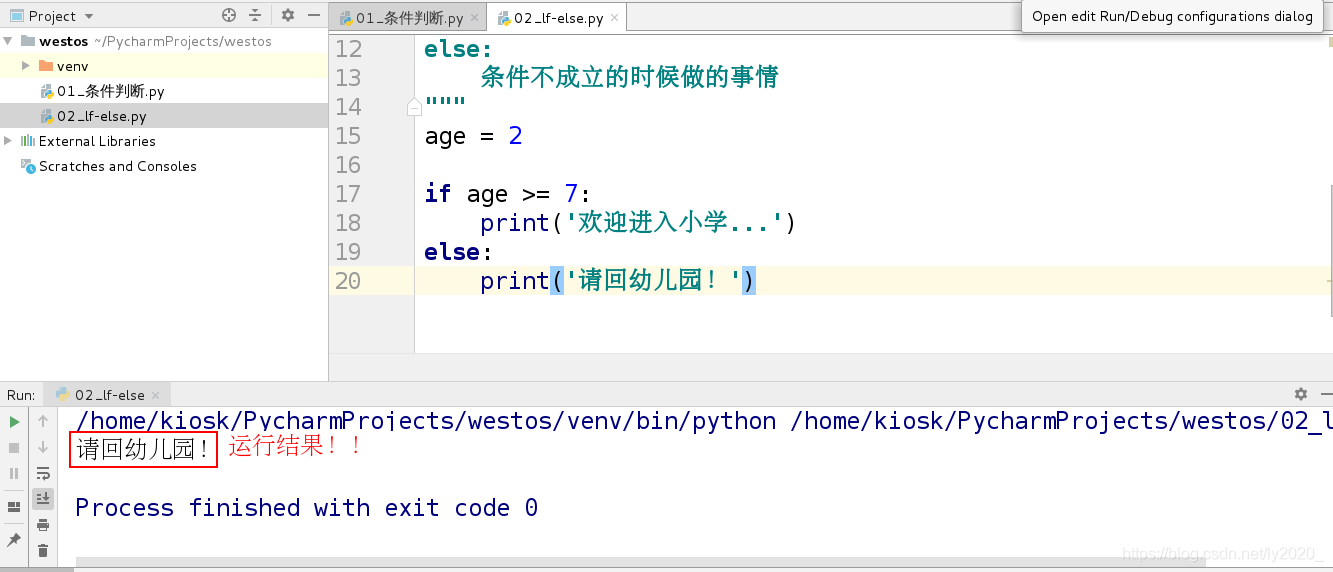Screen dimensions: 1333x572
Task: Collapse the westos project root
Action: (8, 41)
